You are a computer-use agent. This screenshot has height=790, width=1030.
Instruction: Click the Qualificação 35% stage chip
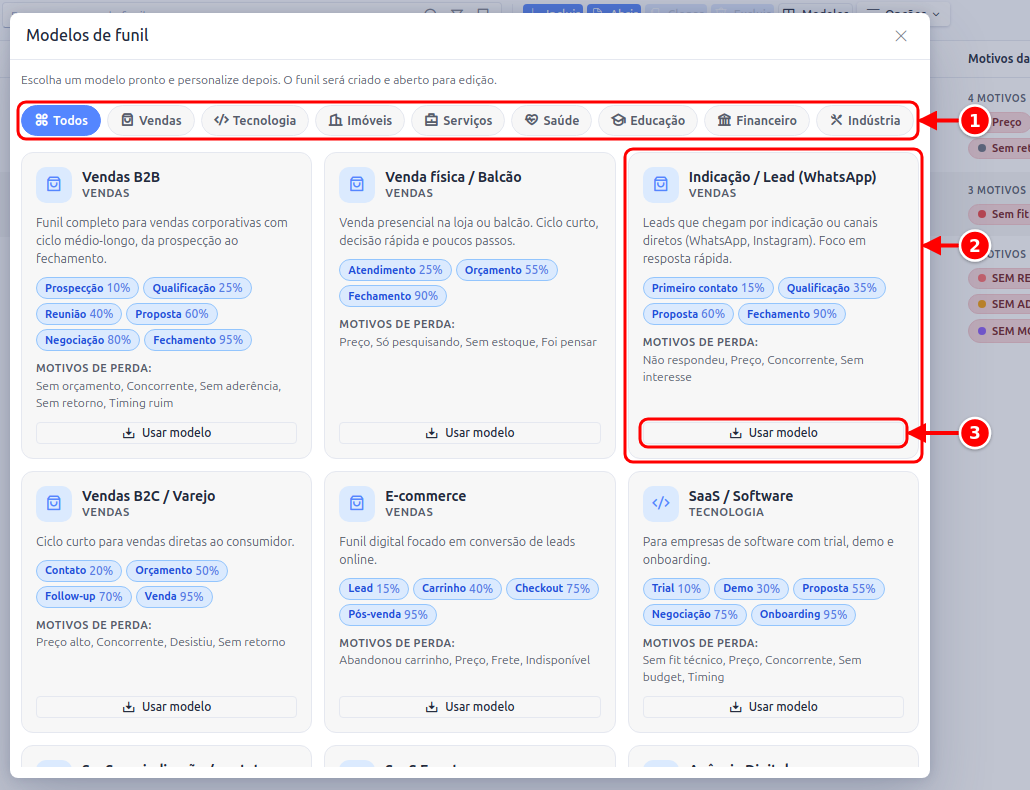(x=832, y=288)
